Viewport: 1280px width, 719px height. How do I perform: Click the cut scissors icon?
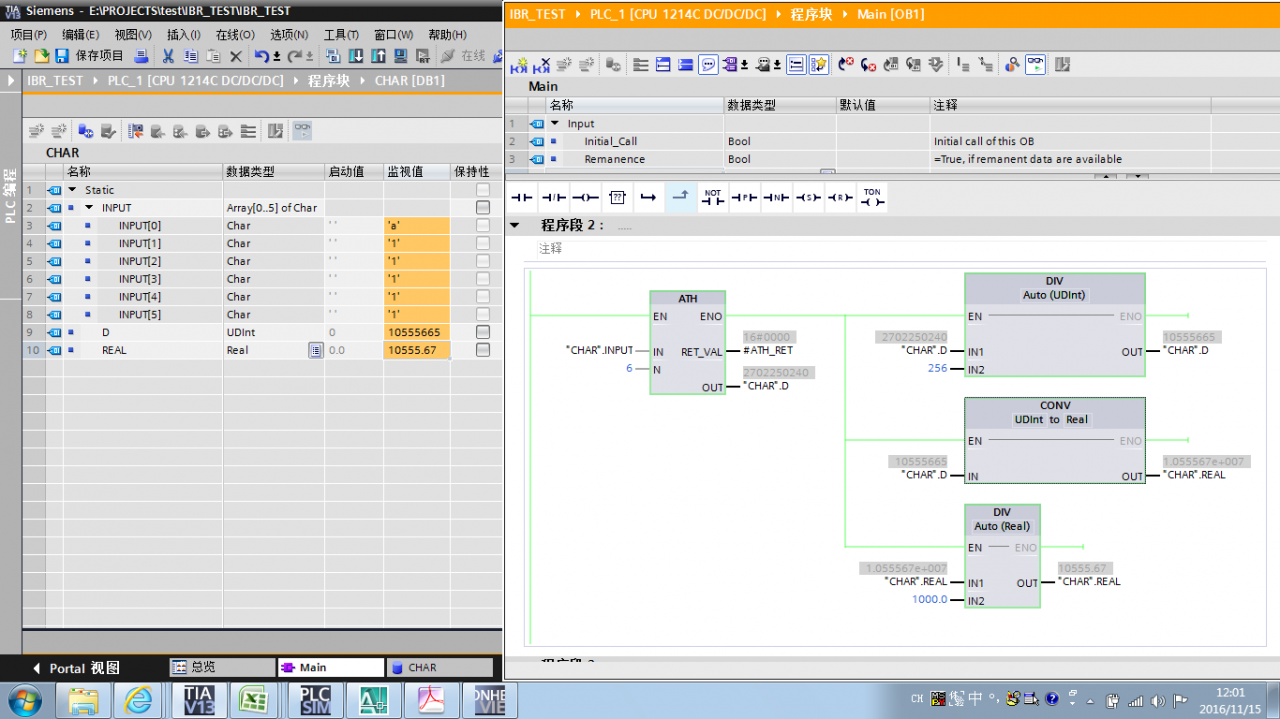point(168,56)
